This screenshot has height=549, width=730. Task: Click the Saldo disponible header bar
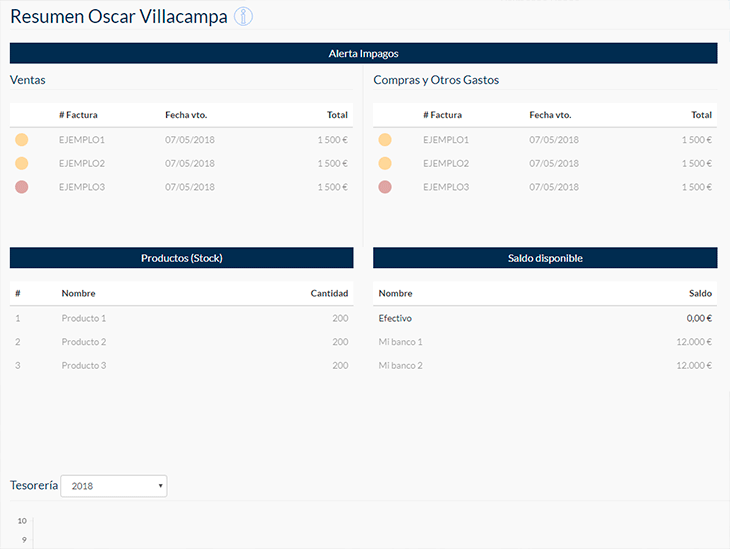(x=545, y=258)
